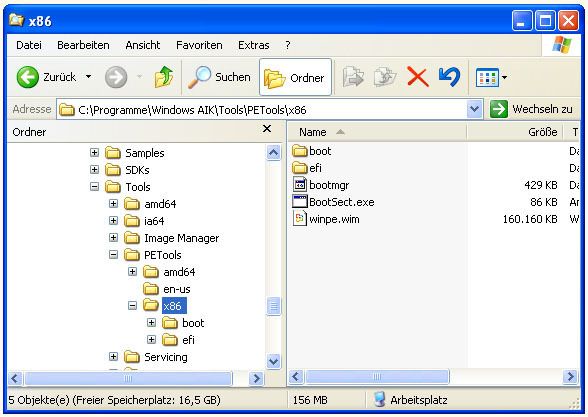
Task: Click the Arbeitsplatz status bar icon
Action: point(380,400)
